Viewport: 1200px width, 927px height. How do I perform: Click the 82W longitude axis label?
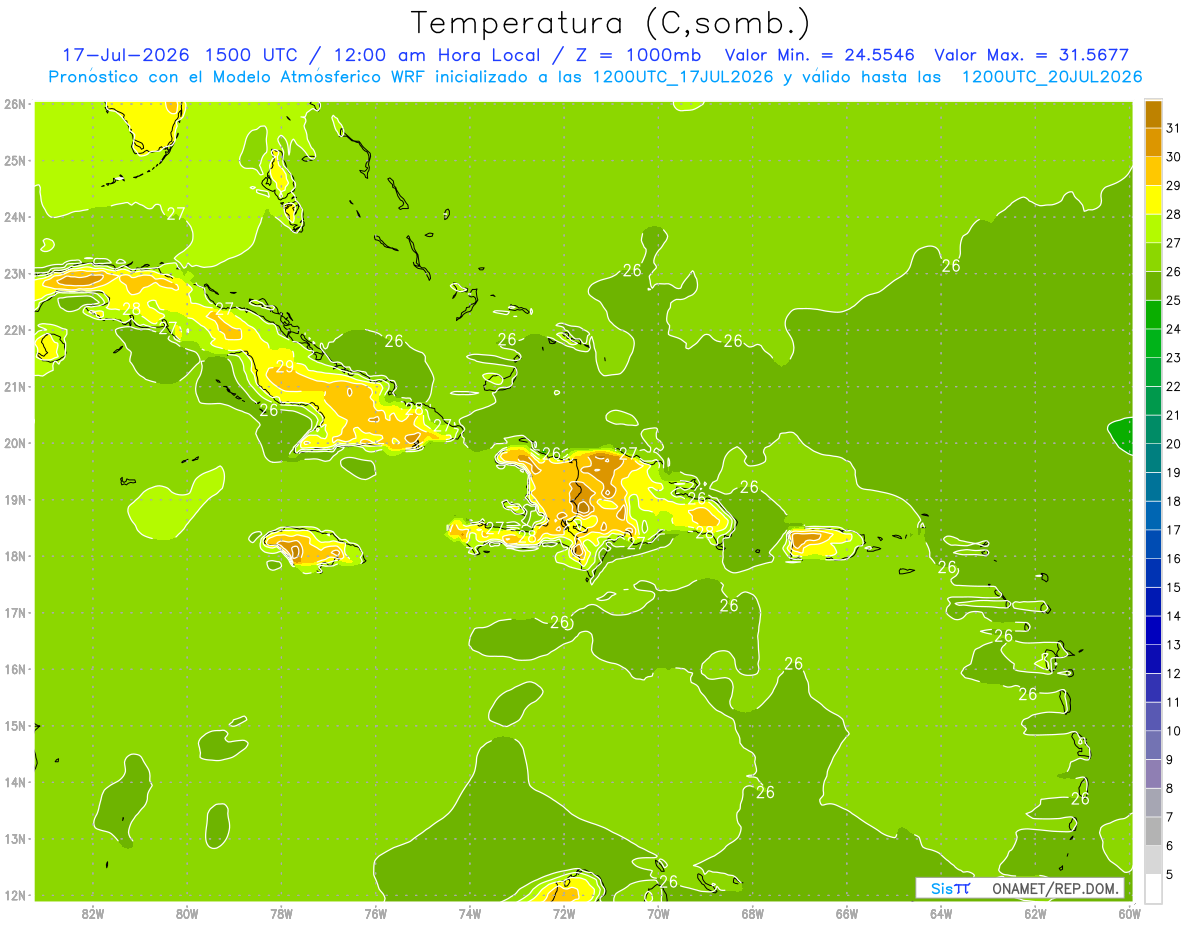(x=93, y=912)
